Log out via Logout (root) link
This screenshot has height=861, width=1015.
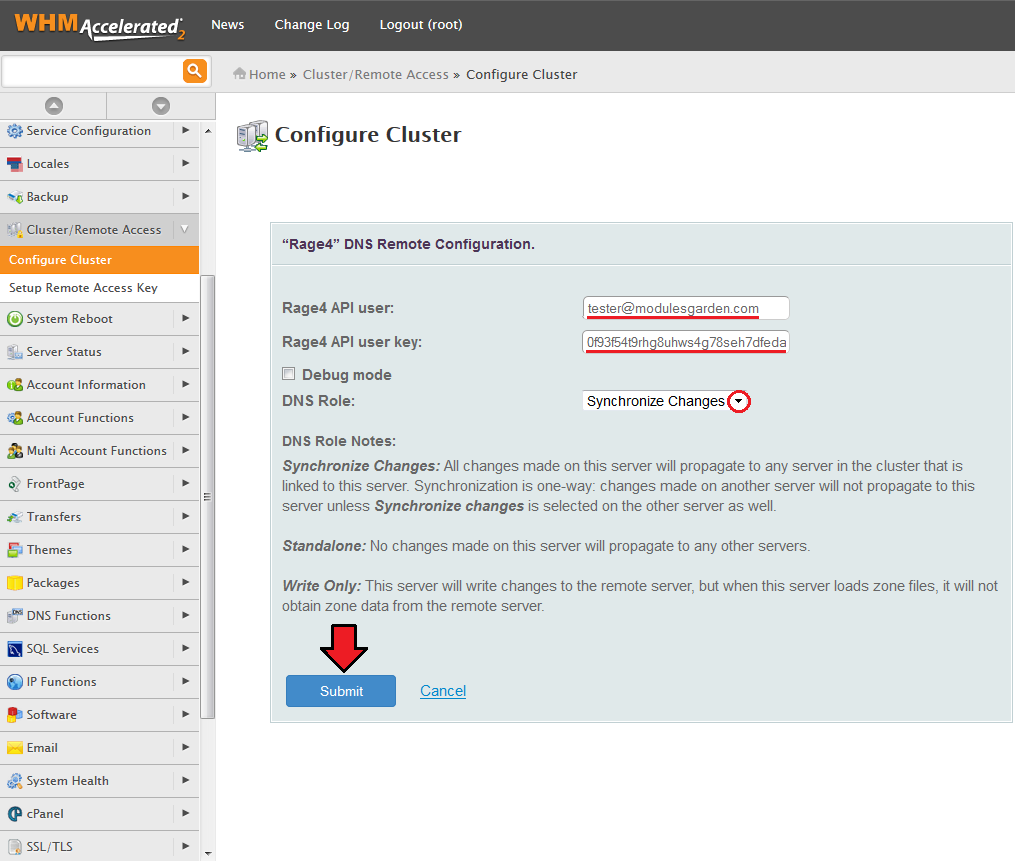pyautogui.click(x=421, y=25)
